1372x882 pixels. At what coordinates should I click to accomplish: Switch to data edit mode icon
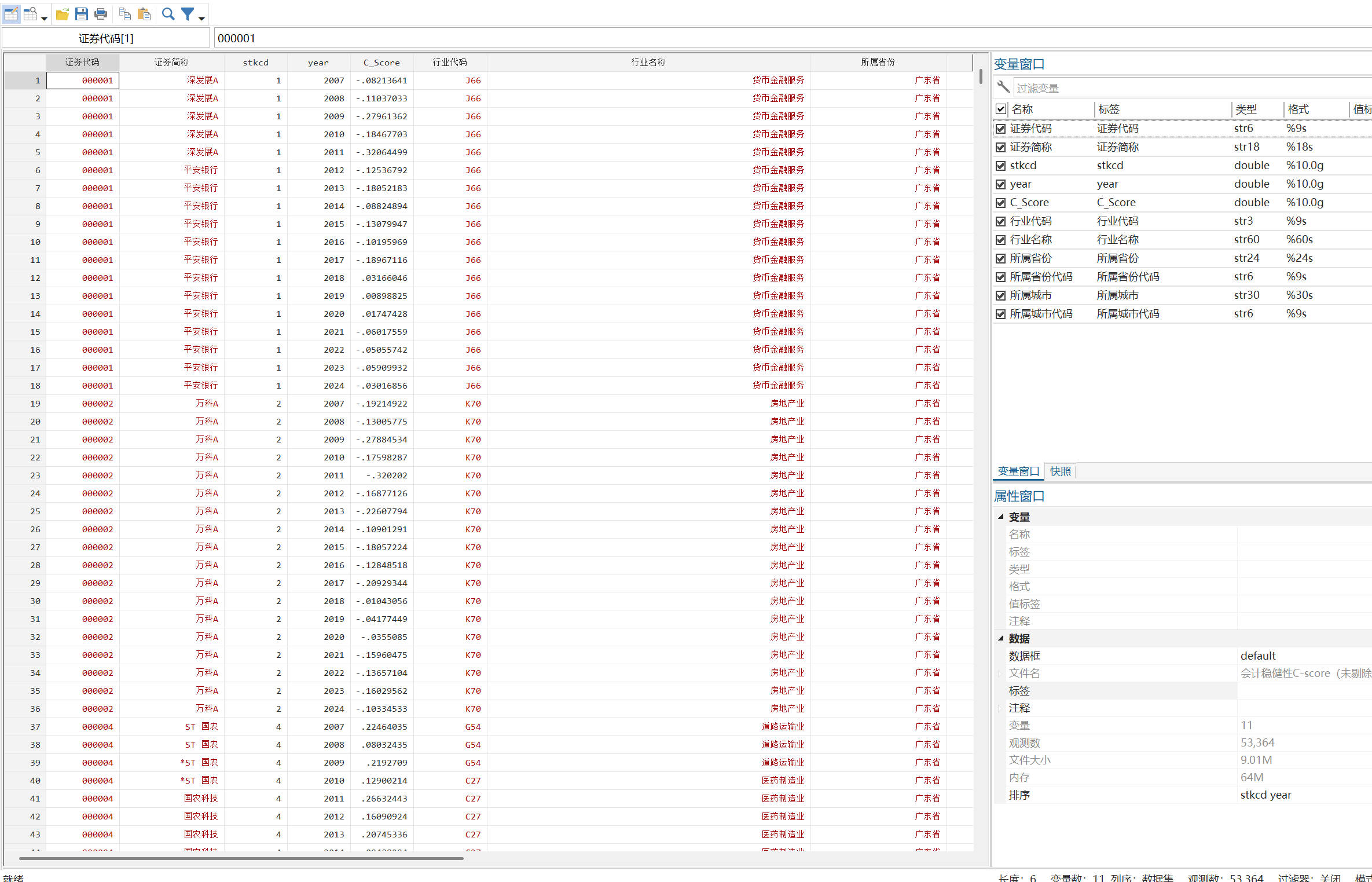point(11,14)
